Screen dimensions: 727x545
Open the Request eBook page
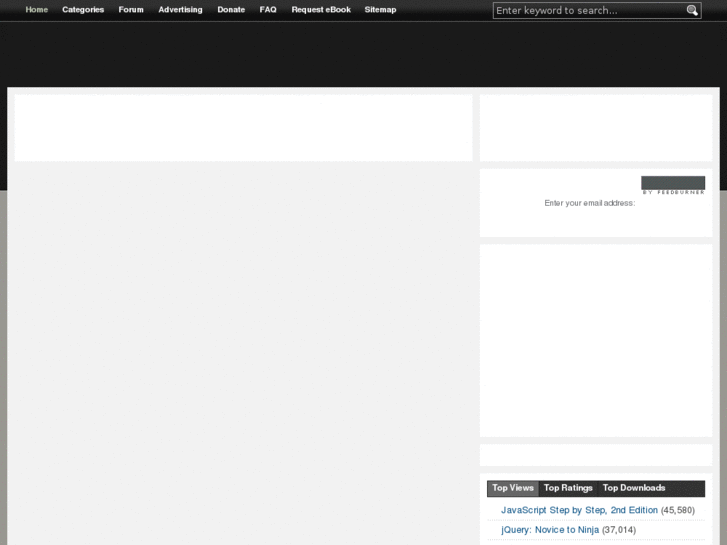[x=321, y=10]
